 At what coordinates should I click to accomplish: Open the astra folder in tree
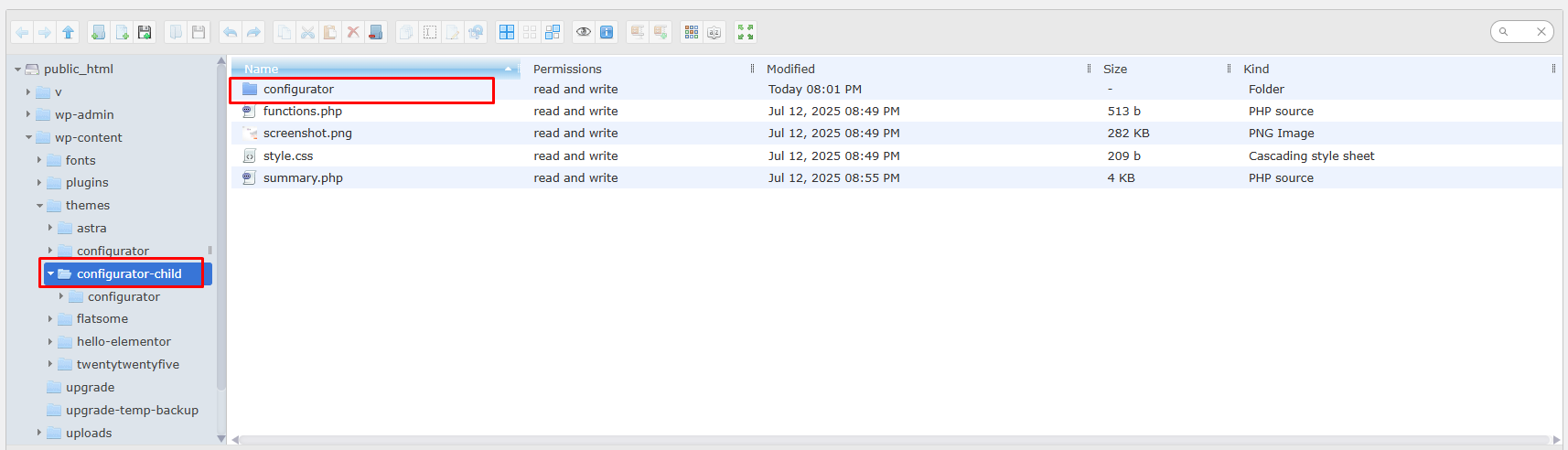click(x=91, y=229)
